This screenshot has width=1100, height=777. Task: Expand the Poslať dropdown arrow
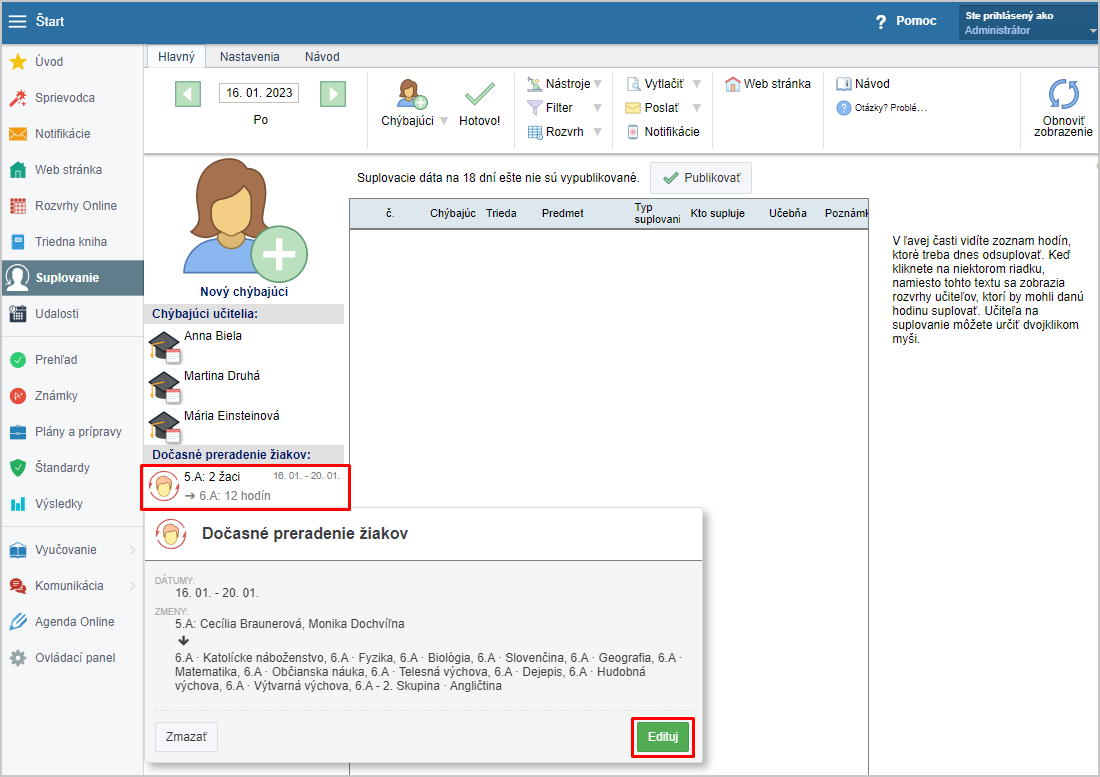click(697, 108)
